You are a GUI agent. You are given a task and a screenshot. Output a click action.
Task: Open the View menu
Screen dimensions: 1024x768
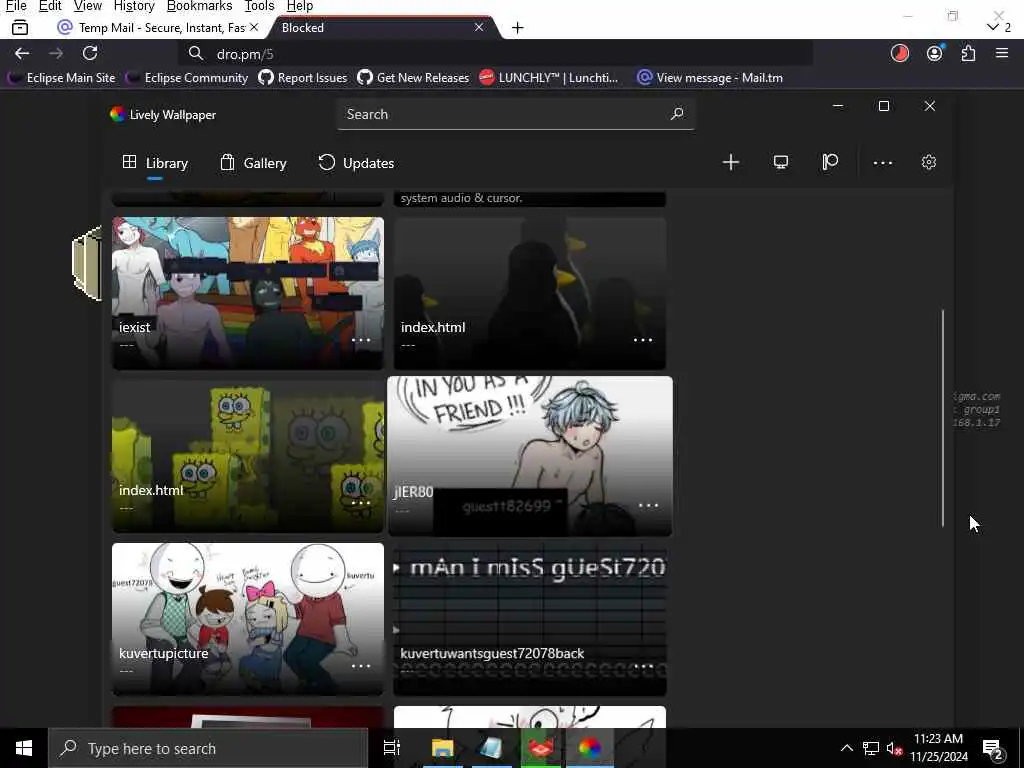pyautogui.click(x=88, y=6)
